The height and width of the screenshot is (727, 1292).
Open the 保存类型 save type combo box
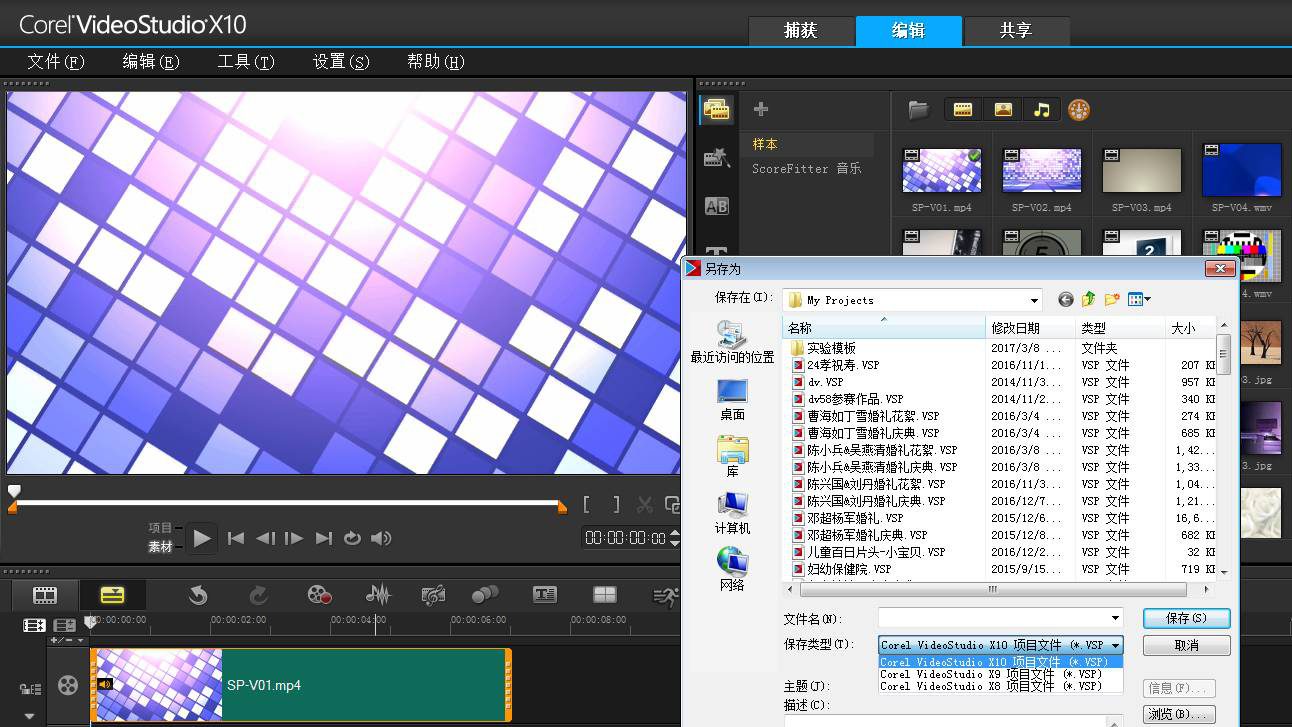(1001, 645)
